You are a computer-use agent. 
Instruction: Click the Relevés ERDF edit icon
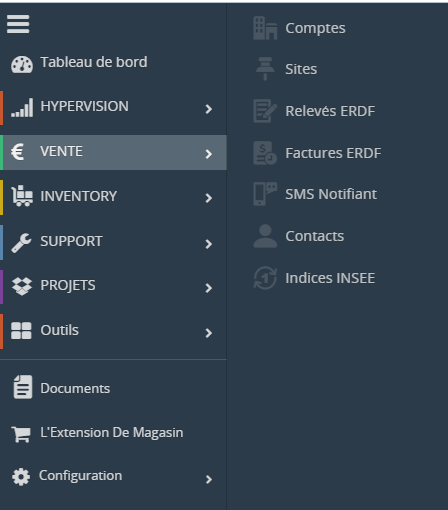coord(265,111)
